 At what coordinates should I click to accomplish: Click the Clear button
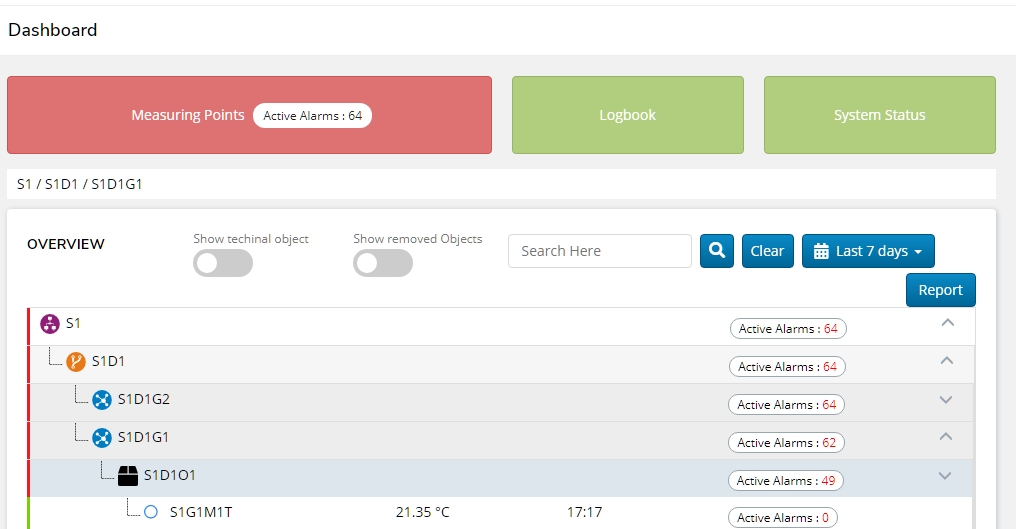click(767, 251)
